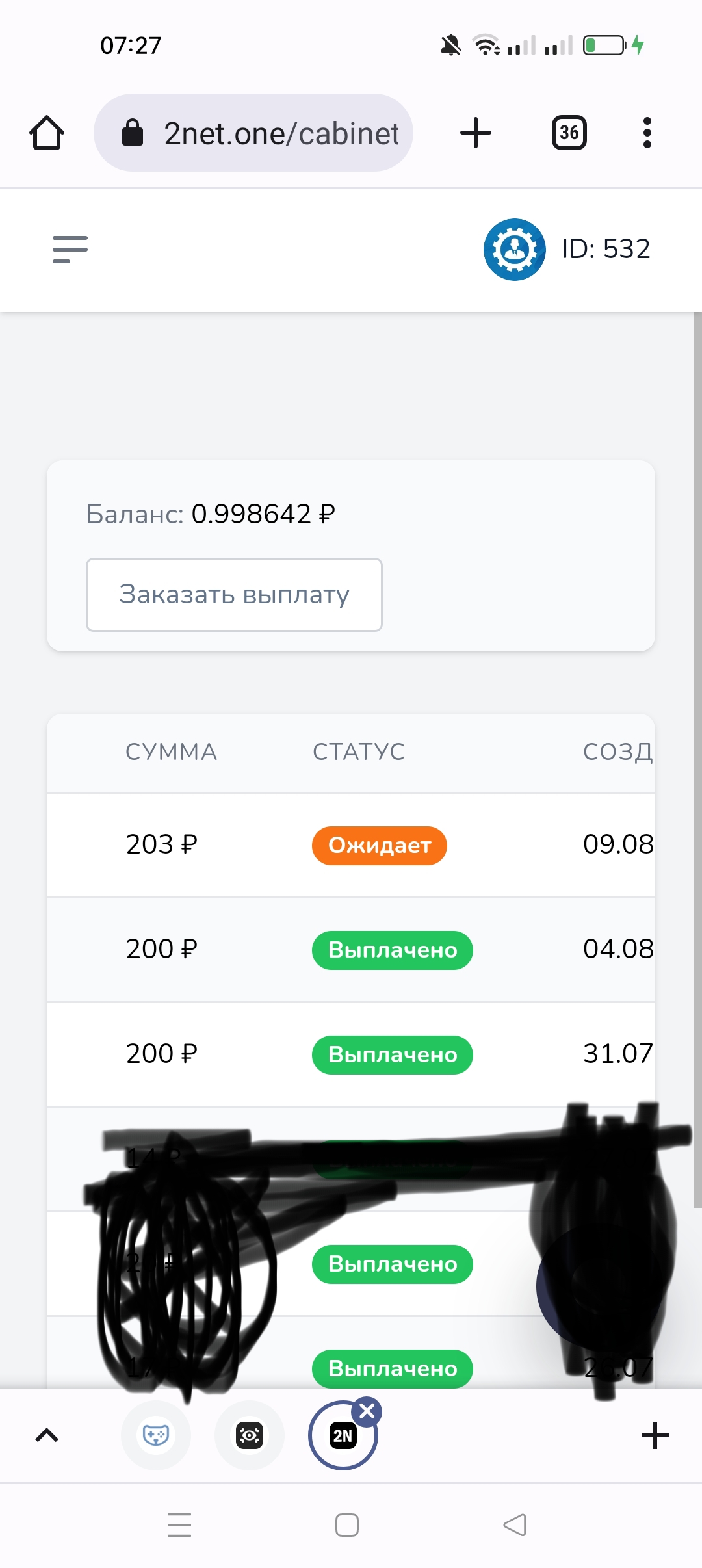Add shortcut with bottom bar plus
702x1568 pixels.
pos(655,1435)
